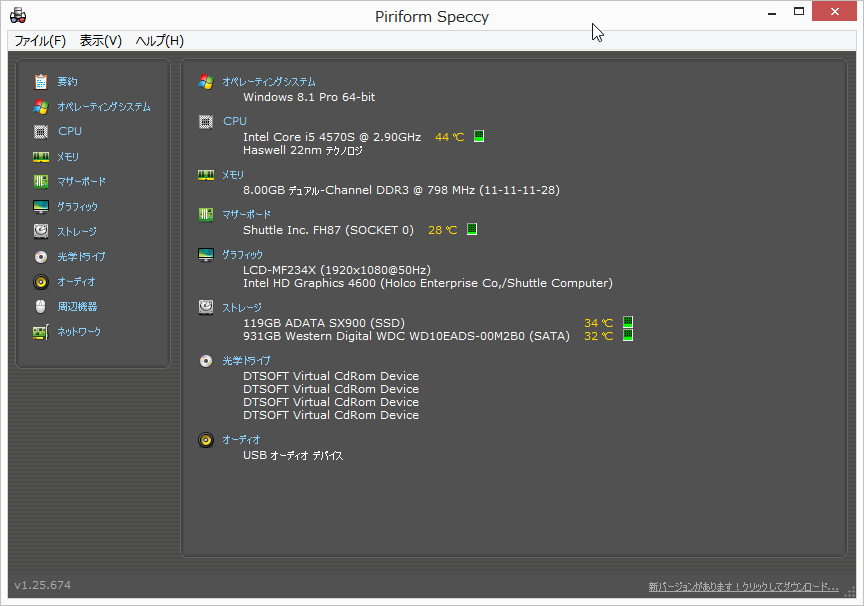Click the Memory (メモリ) RAM icon in sidebar
864x606 pixels.
41,157
